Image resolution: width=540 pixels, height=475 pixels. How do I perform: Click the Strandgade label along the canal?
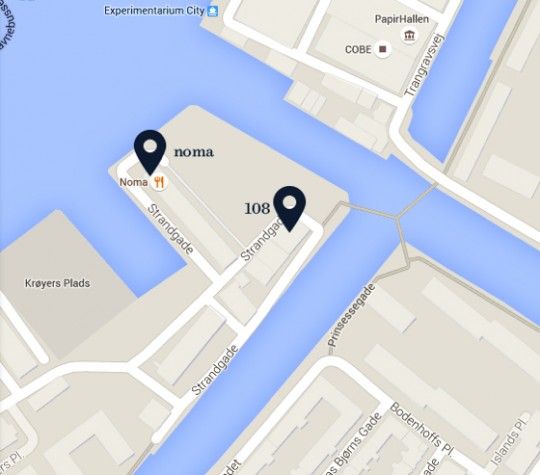coord(215,370)
